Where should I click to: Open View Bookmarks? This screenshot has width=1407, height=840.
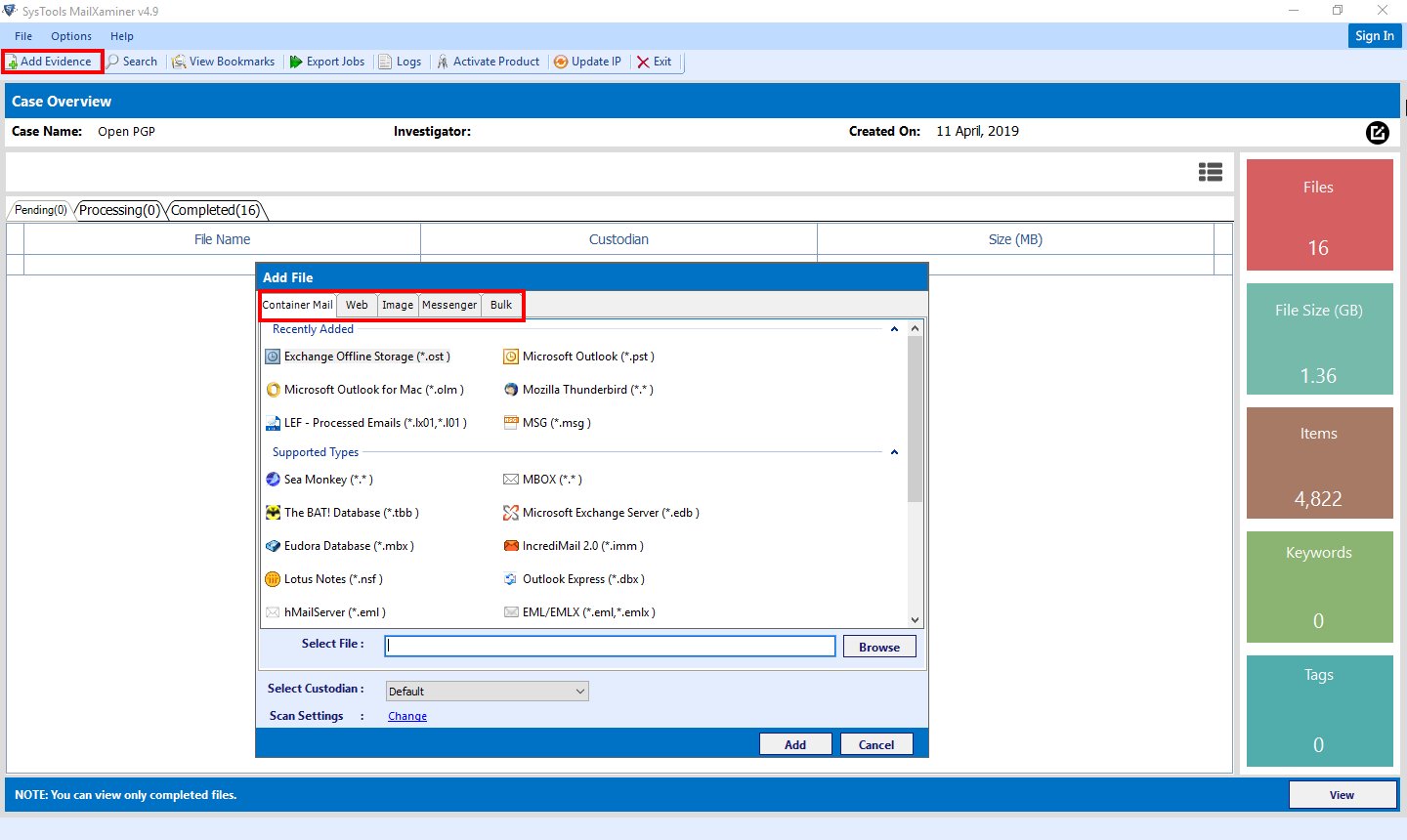pos(224,62)
